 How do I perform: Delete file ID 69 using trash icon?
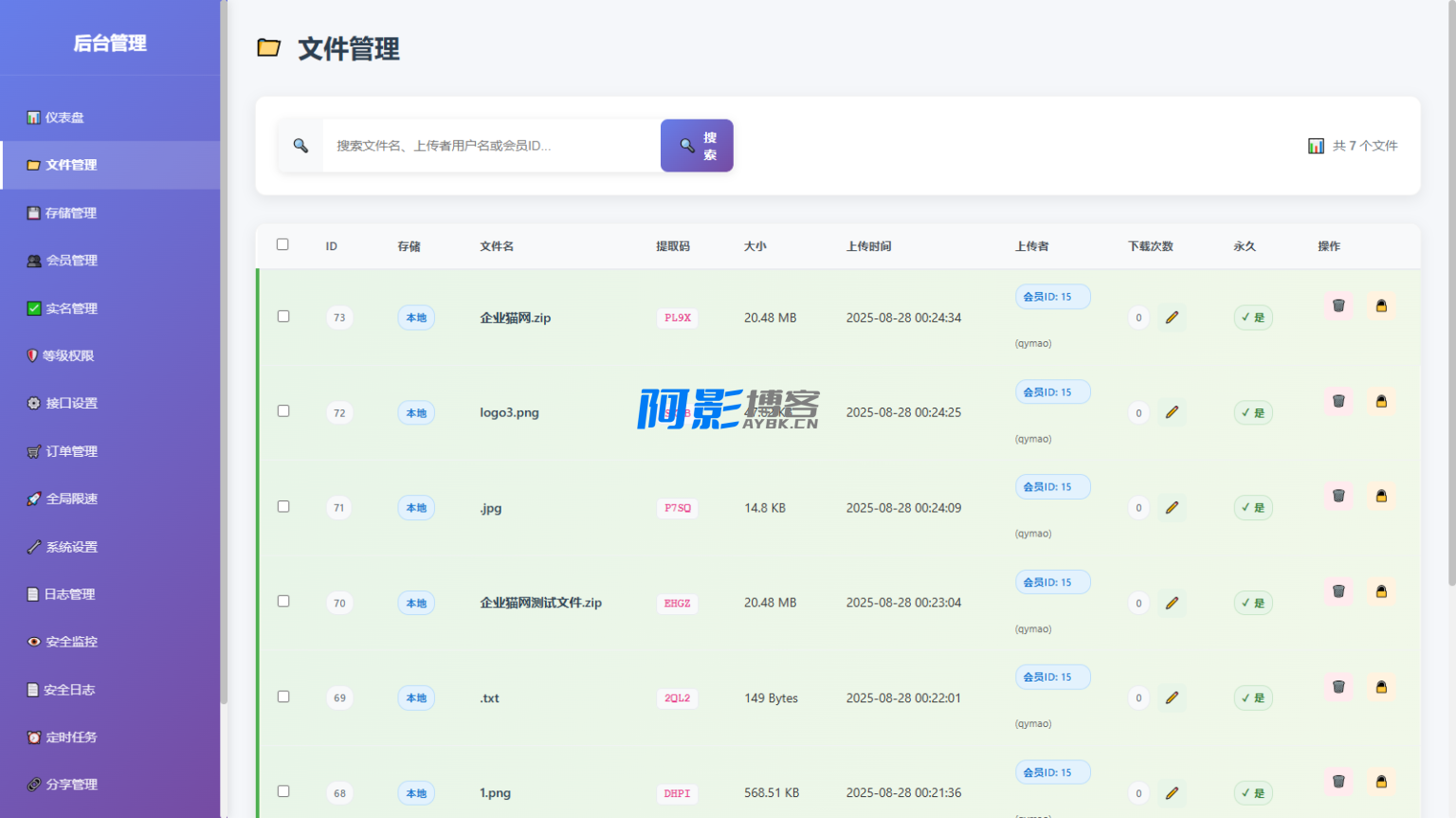coord(1338,687)
